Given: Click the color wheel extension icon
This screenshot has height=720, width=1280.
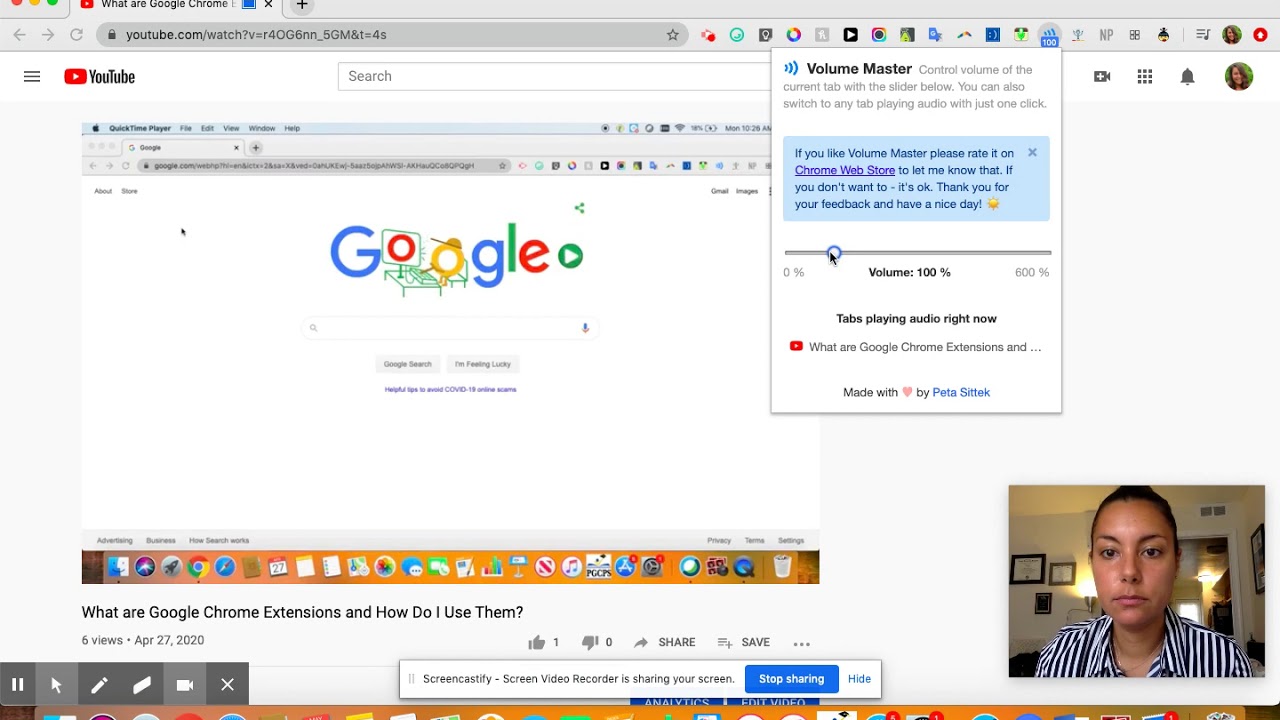Looking at the screenshot, I should [x=793, y=35].
